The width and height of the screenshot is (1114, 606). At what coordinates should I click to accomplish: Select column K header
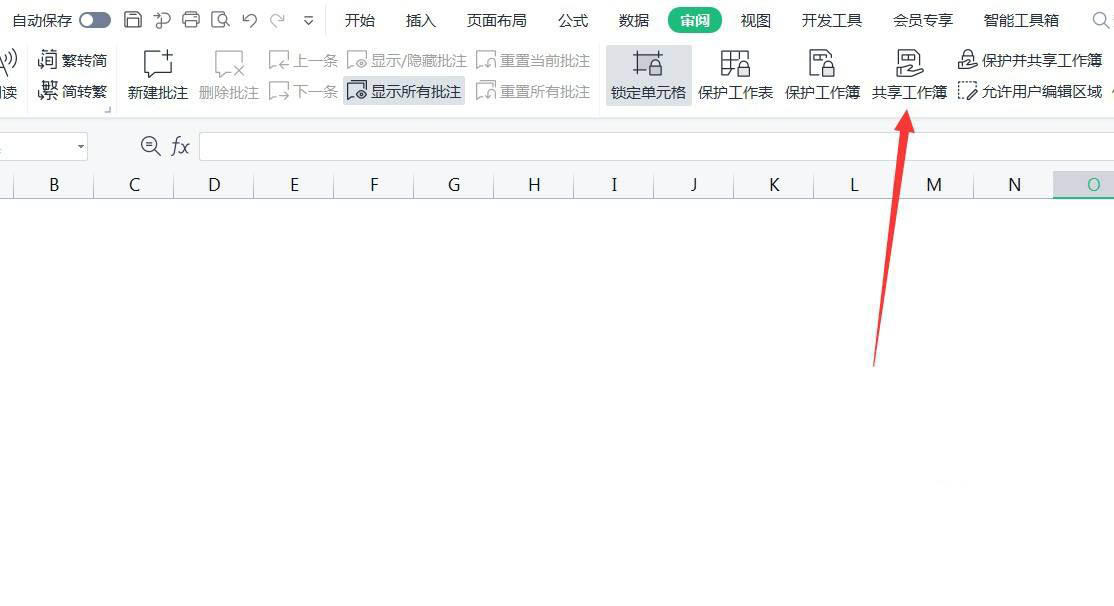tap(774, 185)
